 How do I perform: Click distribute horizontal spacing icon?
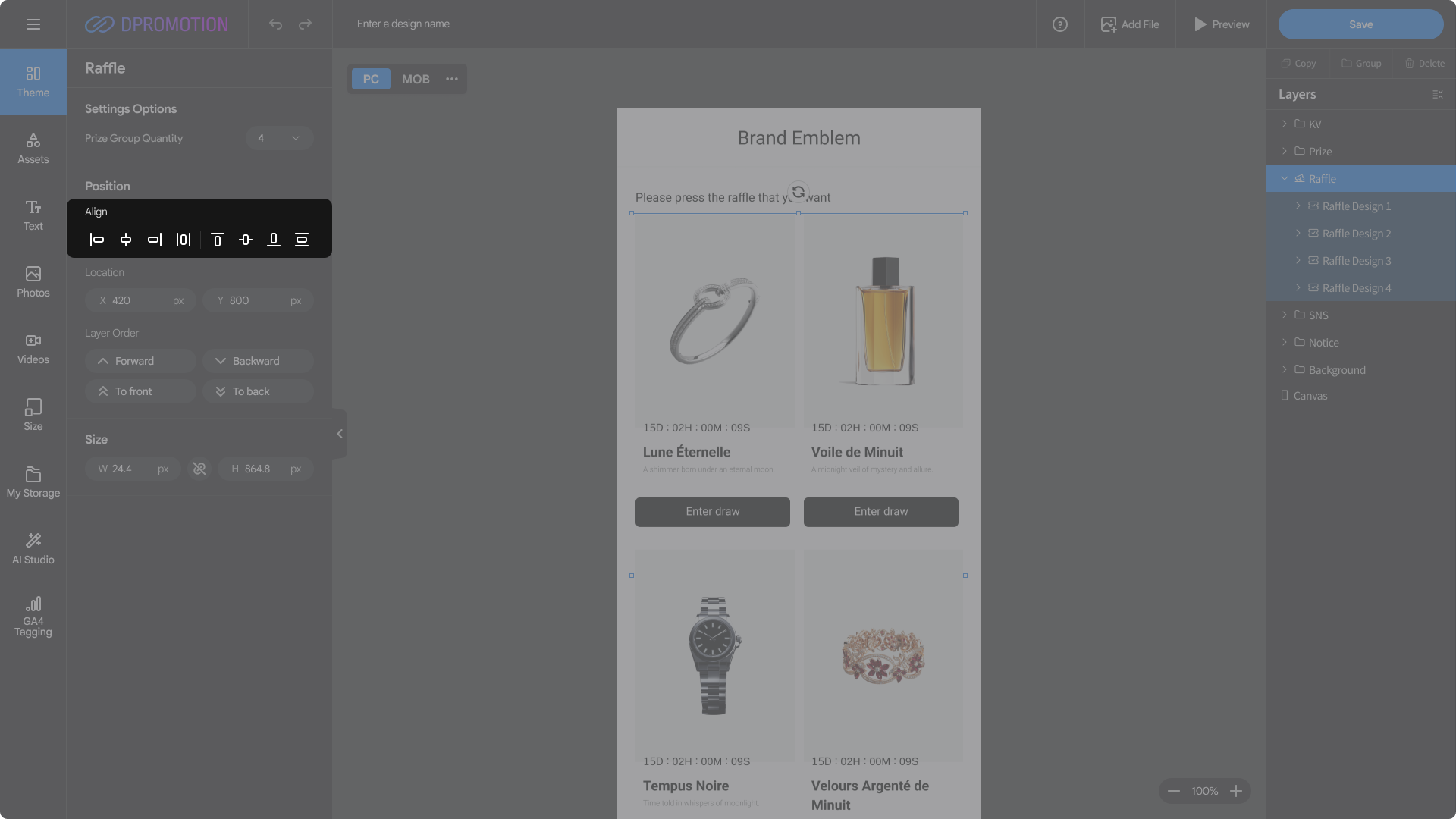(x=184, y=240)
